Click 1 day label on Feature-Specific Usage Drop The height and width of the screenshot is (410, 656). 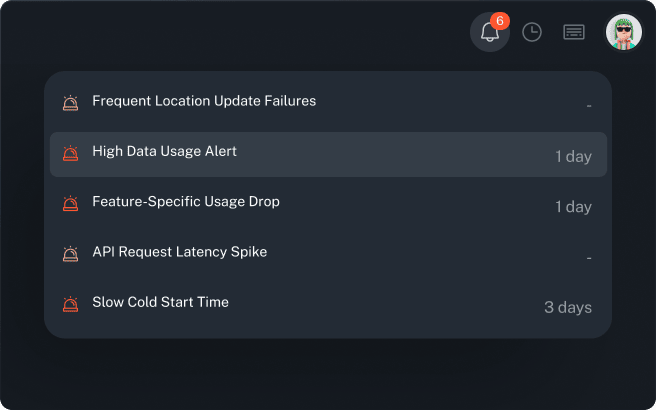point(573,207)
